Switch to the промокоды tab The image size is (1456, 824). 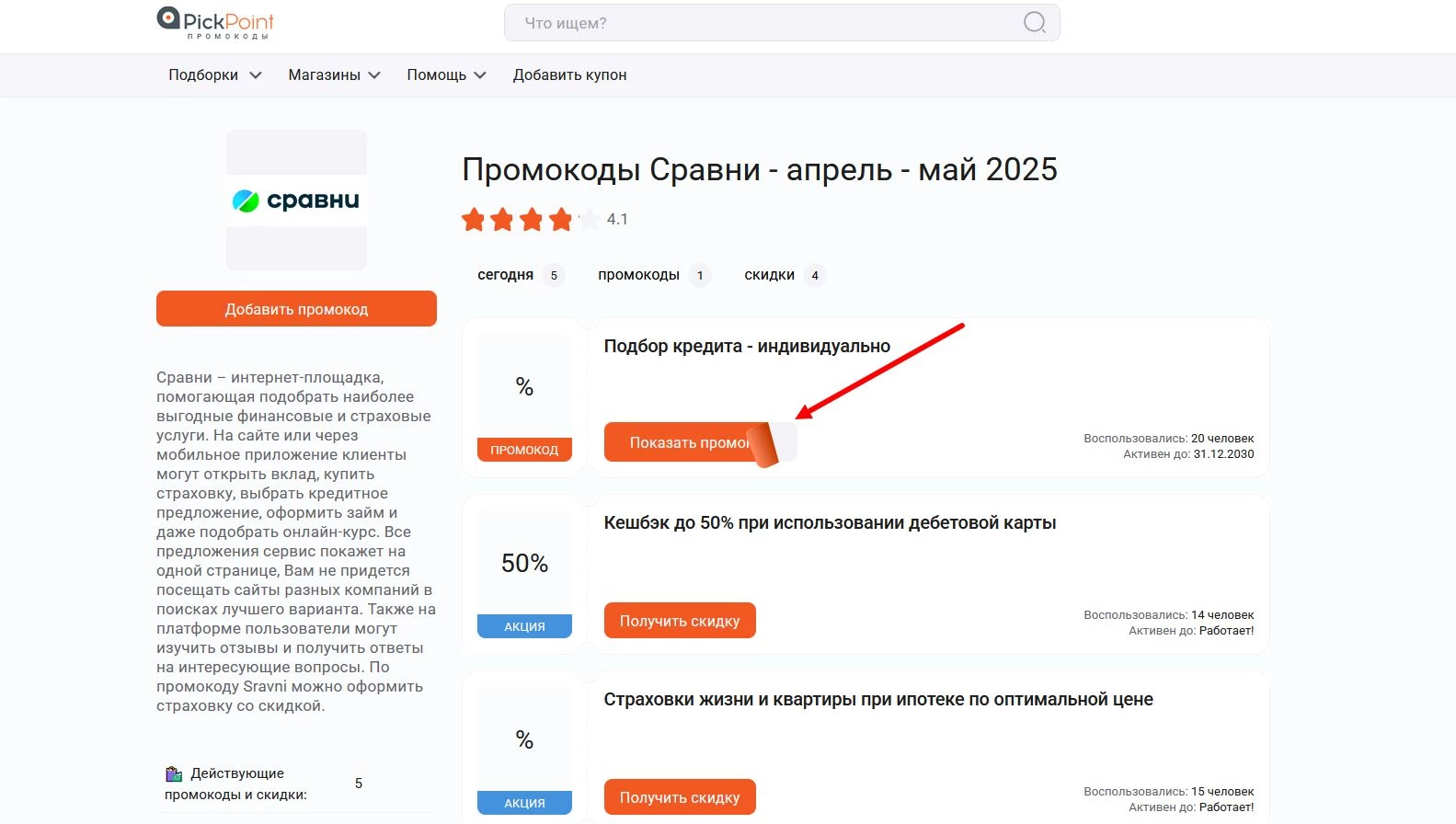coord(653,275)
